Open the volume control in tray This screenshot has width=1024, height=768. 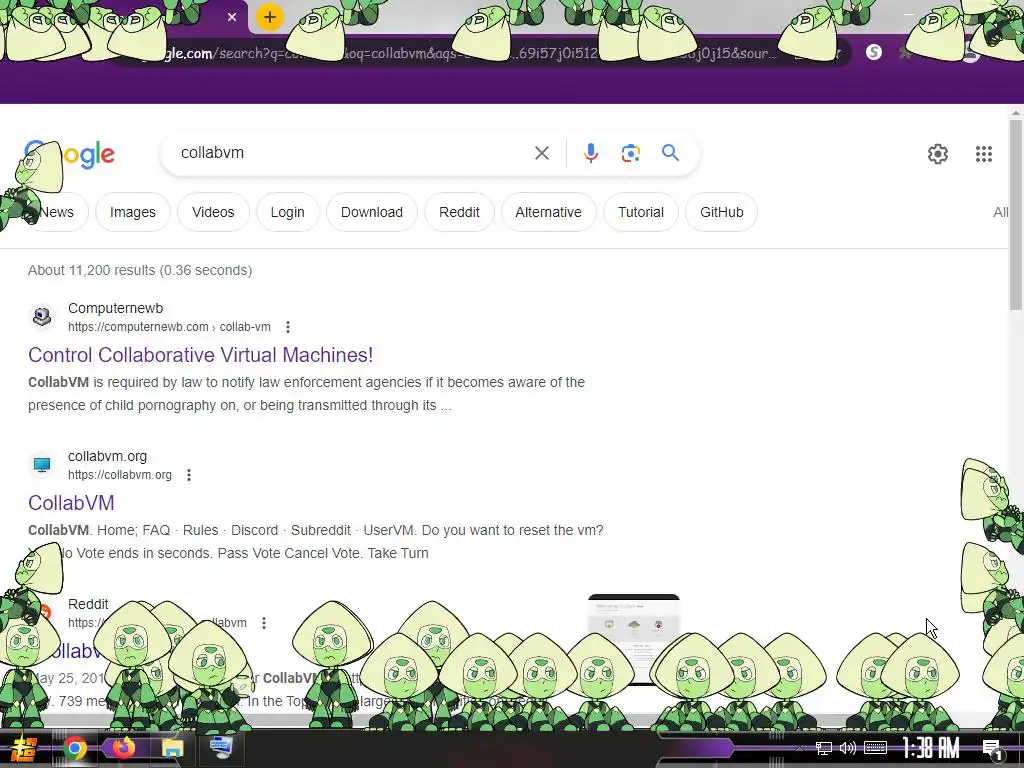coord(848,748)
